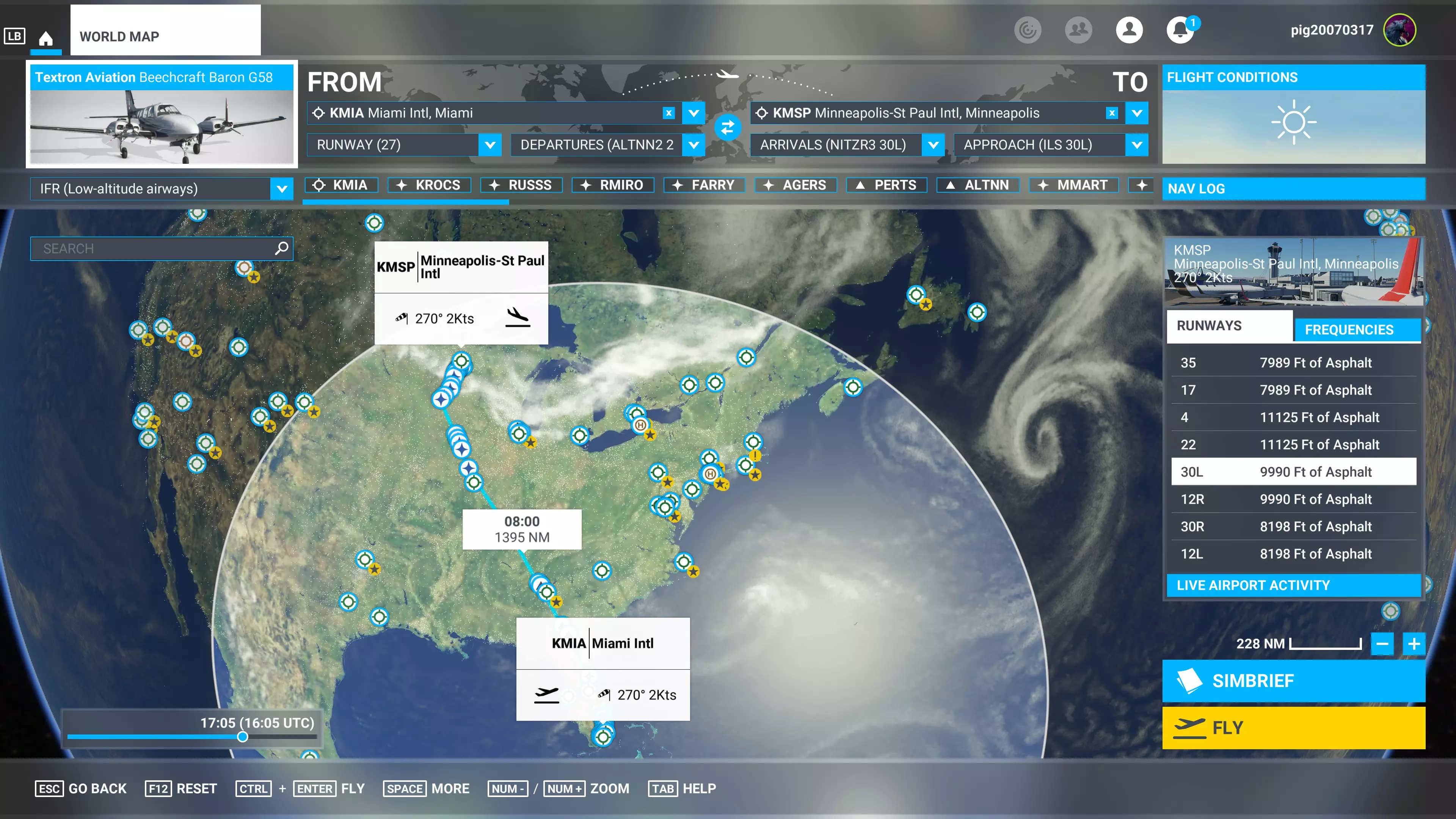1456x819 pixels.
Task: Open the SIMBRIEF button
Action: 1293,681
